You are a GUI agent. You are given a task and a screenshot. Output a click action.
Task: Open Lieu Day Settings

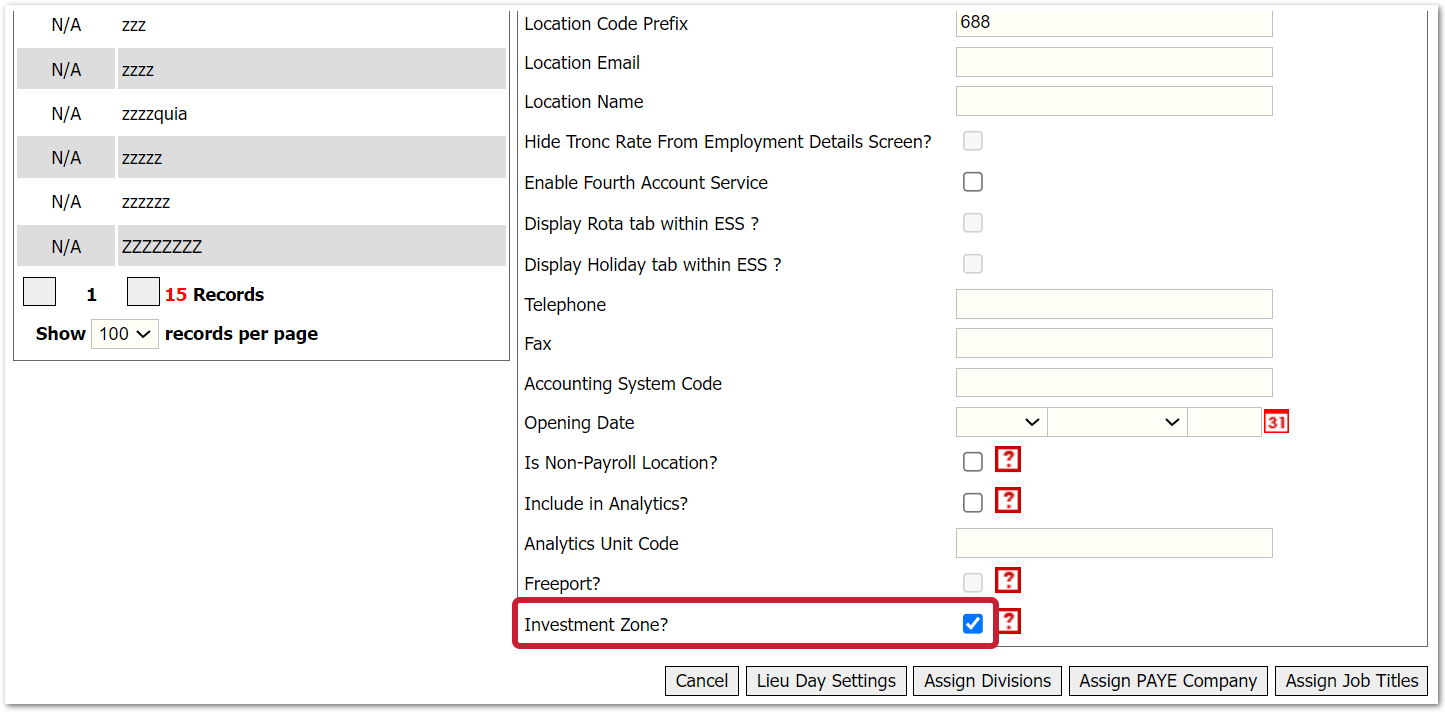coord(826,681)
